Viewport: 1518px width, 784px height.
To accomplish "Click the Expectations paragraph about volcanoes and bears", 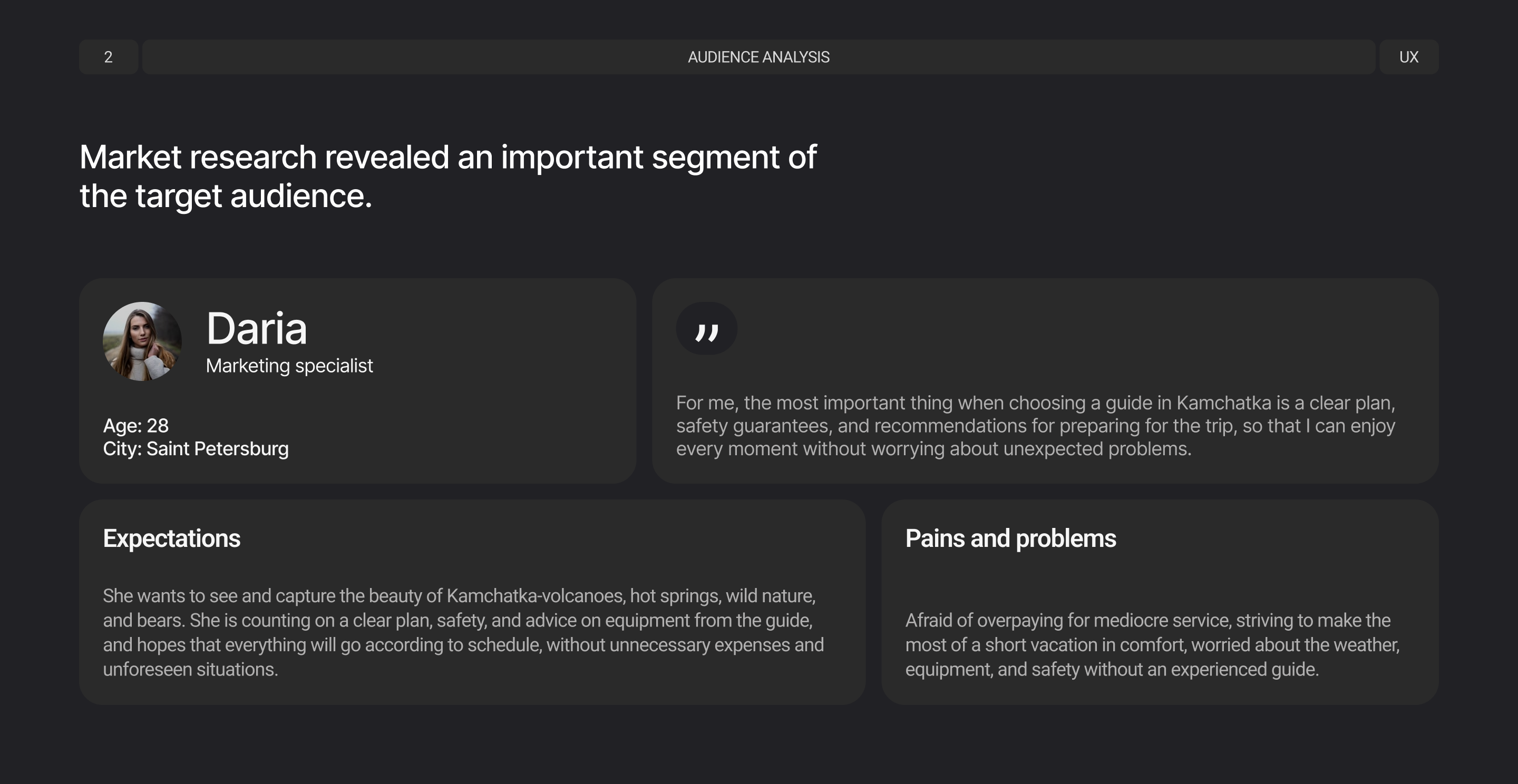I will pos(463,632).
